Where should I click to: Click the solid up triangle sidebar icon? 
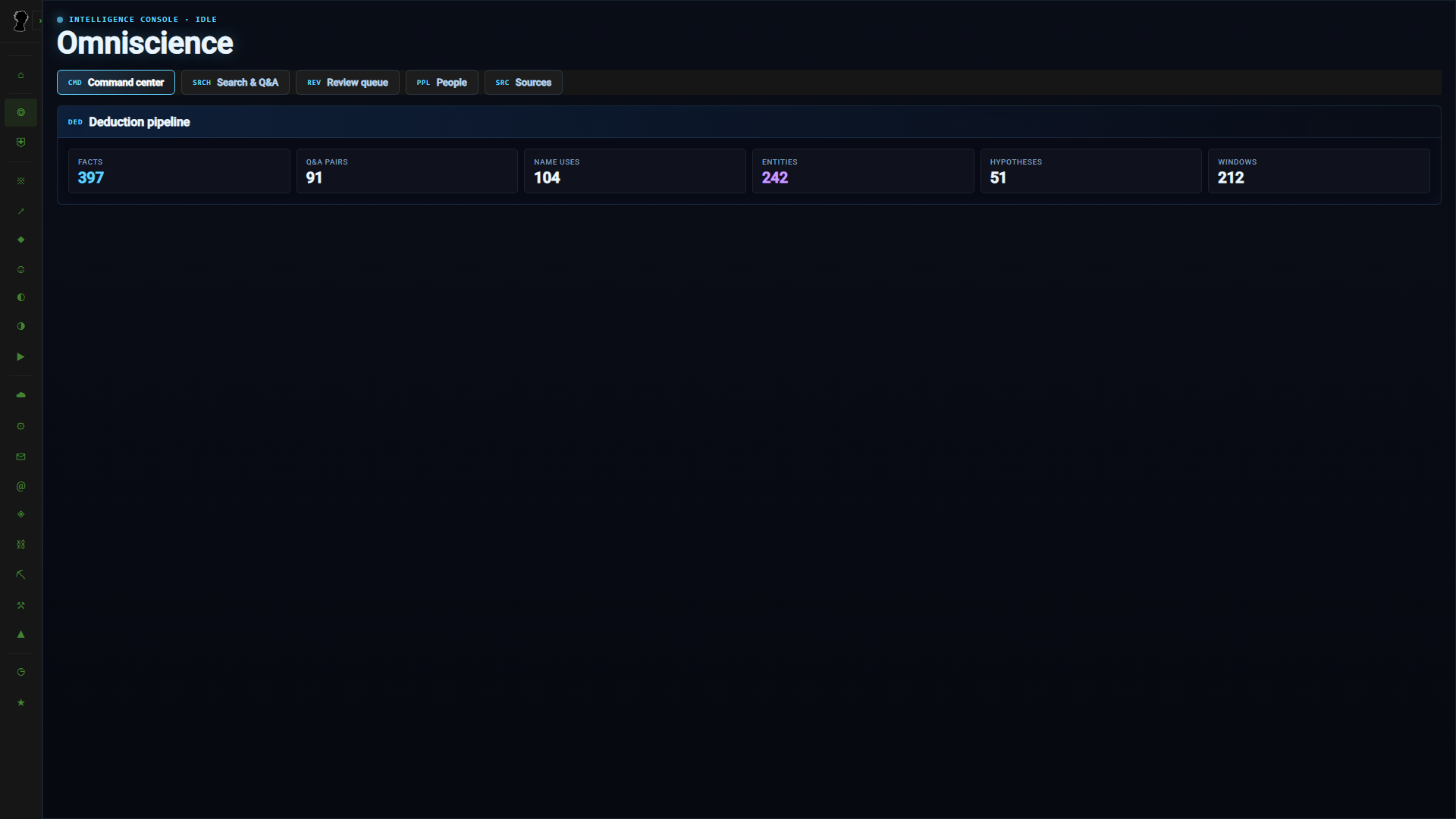(20, 634)
